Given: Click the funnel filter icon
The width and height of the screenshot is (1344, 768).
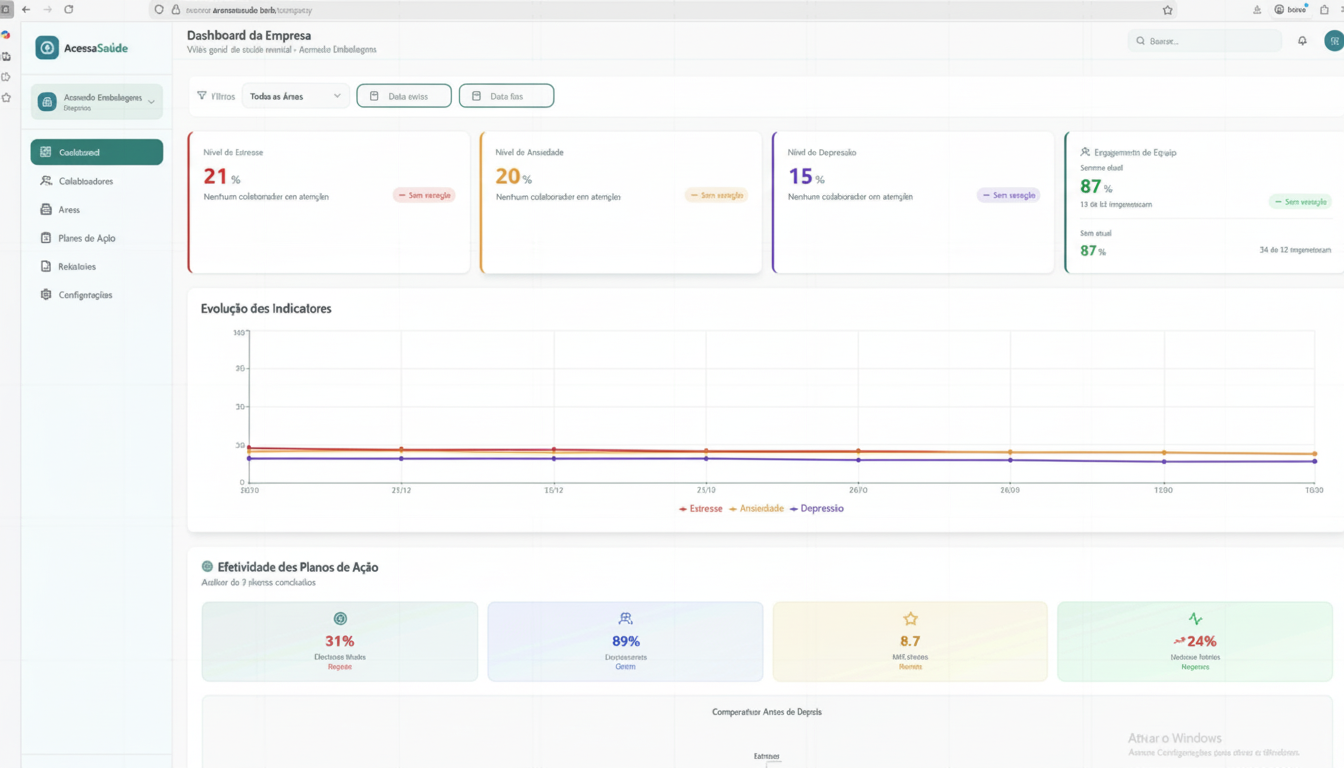Looking at the screenshot, I should click(x=202, y=96).
